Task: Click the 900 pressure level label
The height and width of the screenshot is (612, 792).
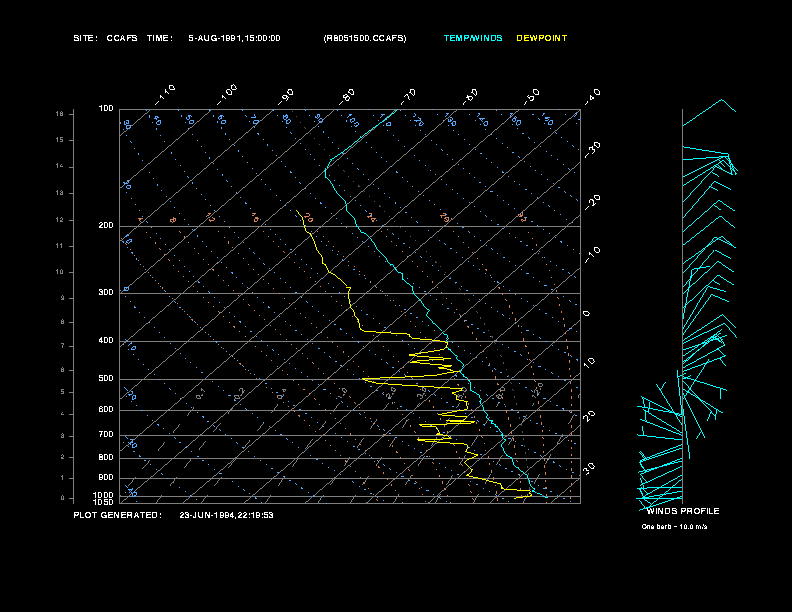Action: (106, 478)
